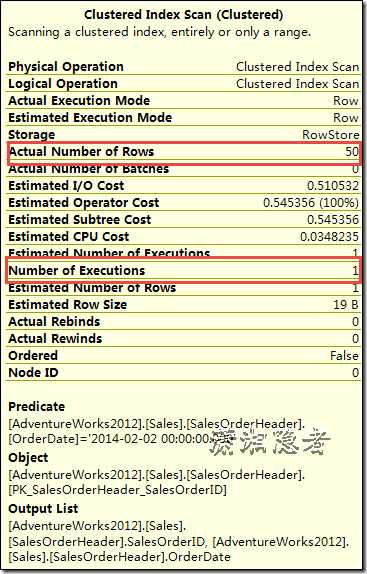Screen dimensions: 367x574
Task: Select the Output List heading
Action: click(x=43, y=509)
